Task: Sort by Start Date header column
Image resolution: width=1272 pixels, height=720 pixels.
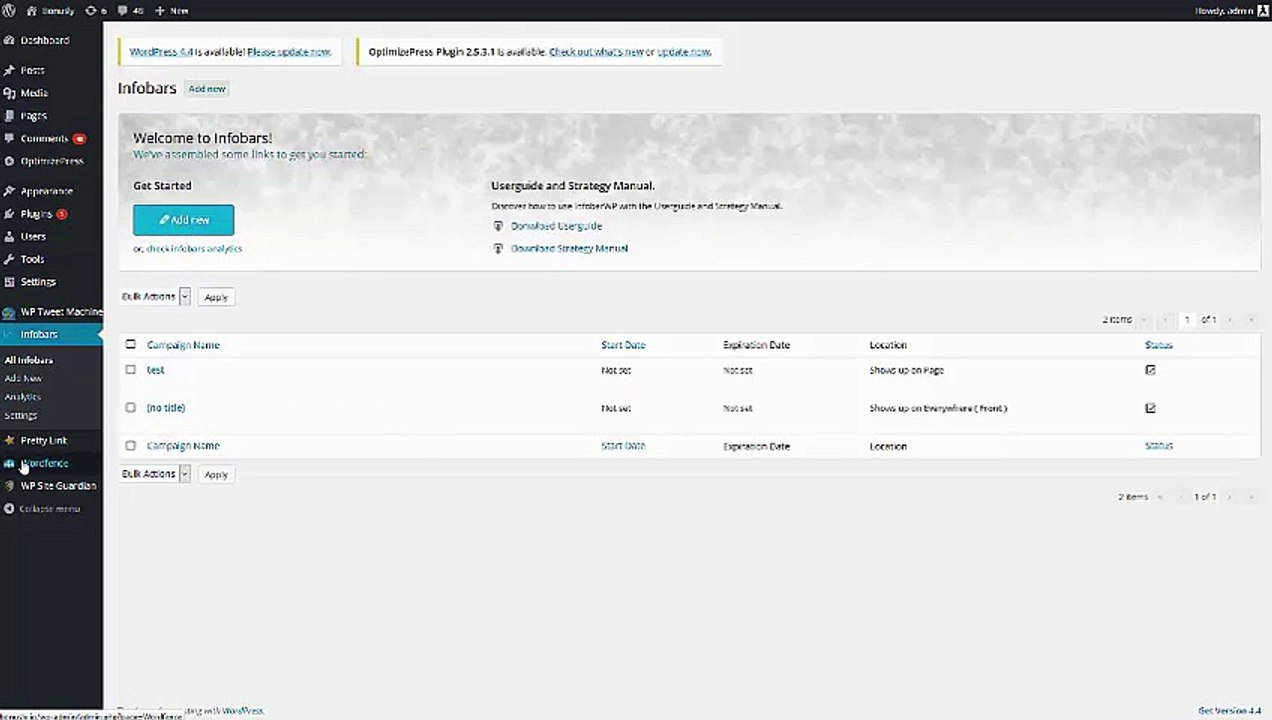Action: [623, 345]
